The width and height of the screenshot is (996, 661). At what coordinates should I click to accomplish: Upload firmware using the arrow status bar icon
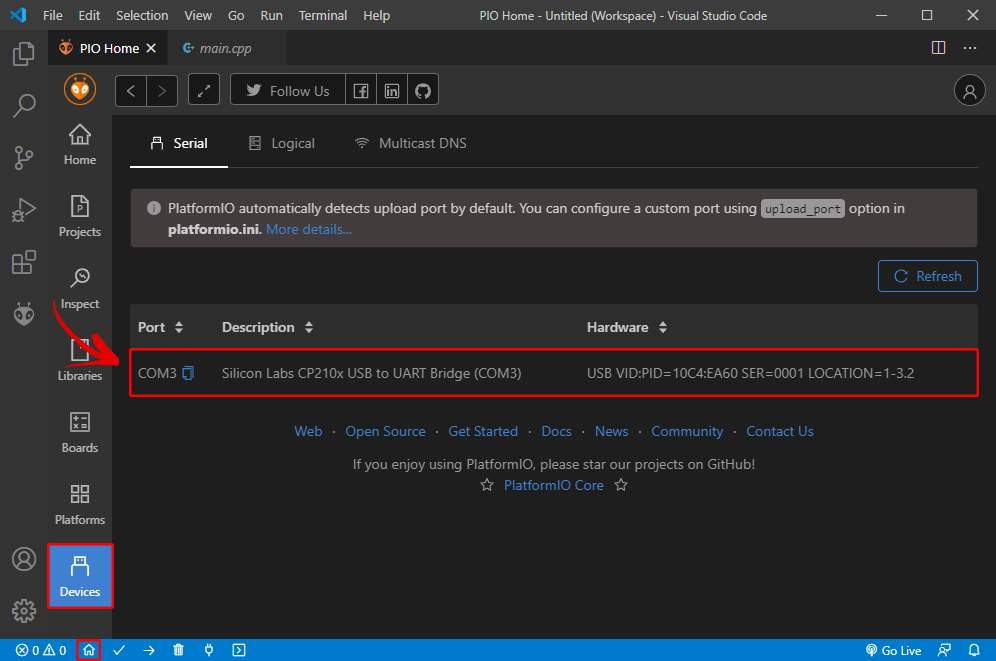(149, 650)
